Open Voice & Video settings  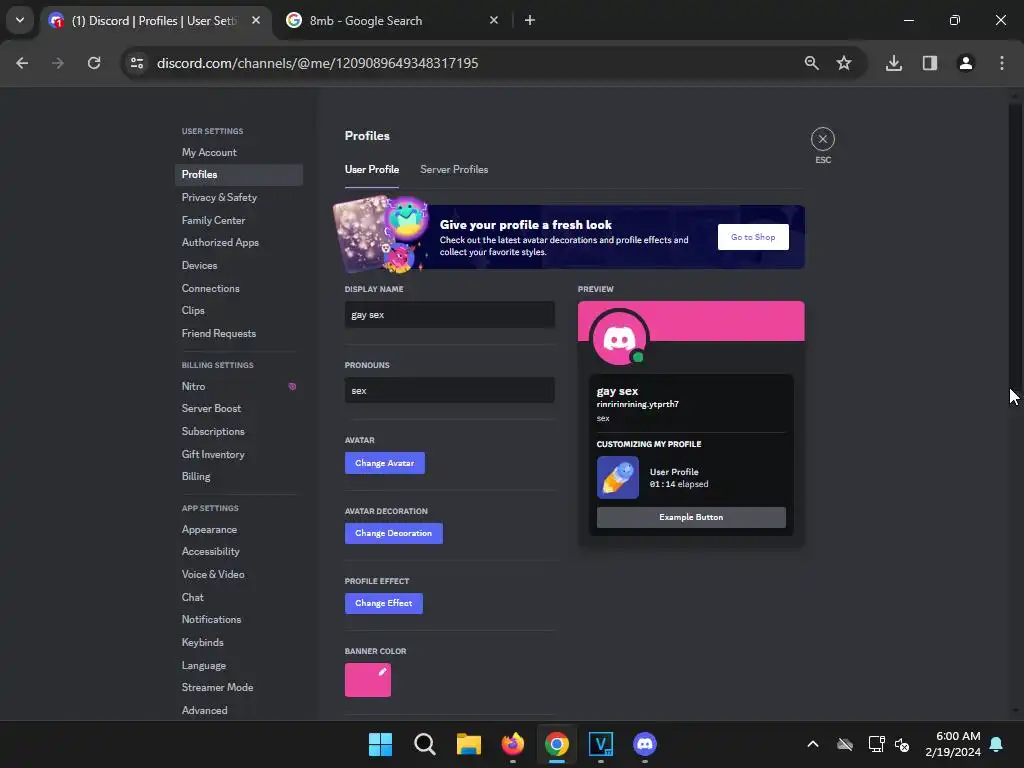pyautogui.click(x=238, y=574)
